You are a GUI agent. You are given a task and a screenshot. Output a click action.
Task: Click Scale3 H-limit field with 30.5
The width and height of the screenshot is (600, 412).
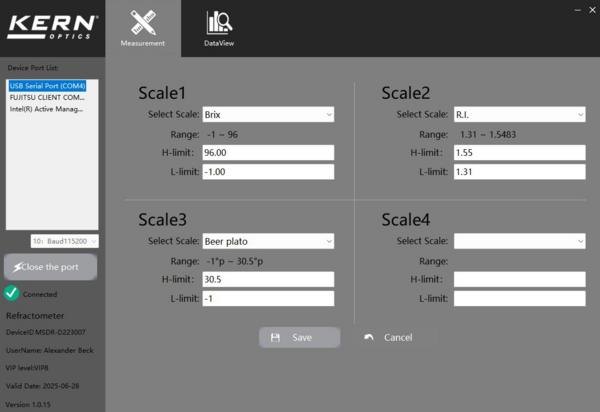[268, 279]
